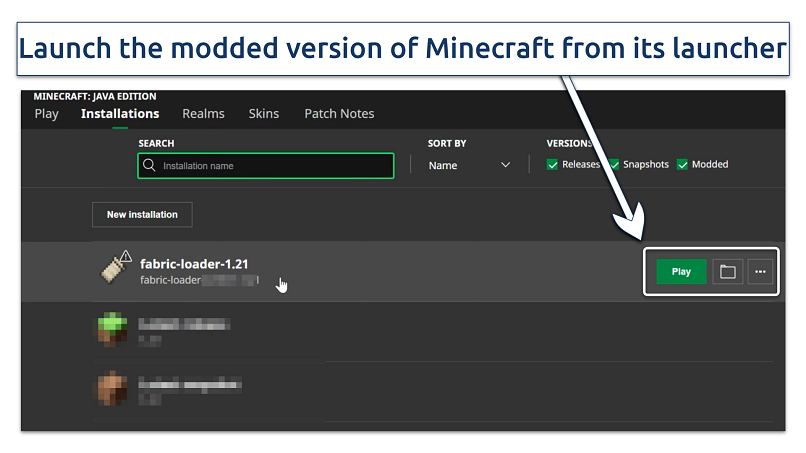Select the grass block installation icon

[x=112, y=330]
